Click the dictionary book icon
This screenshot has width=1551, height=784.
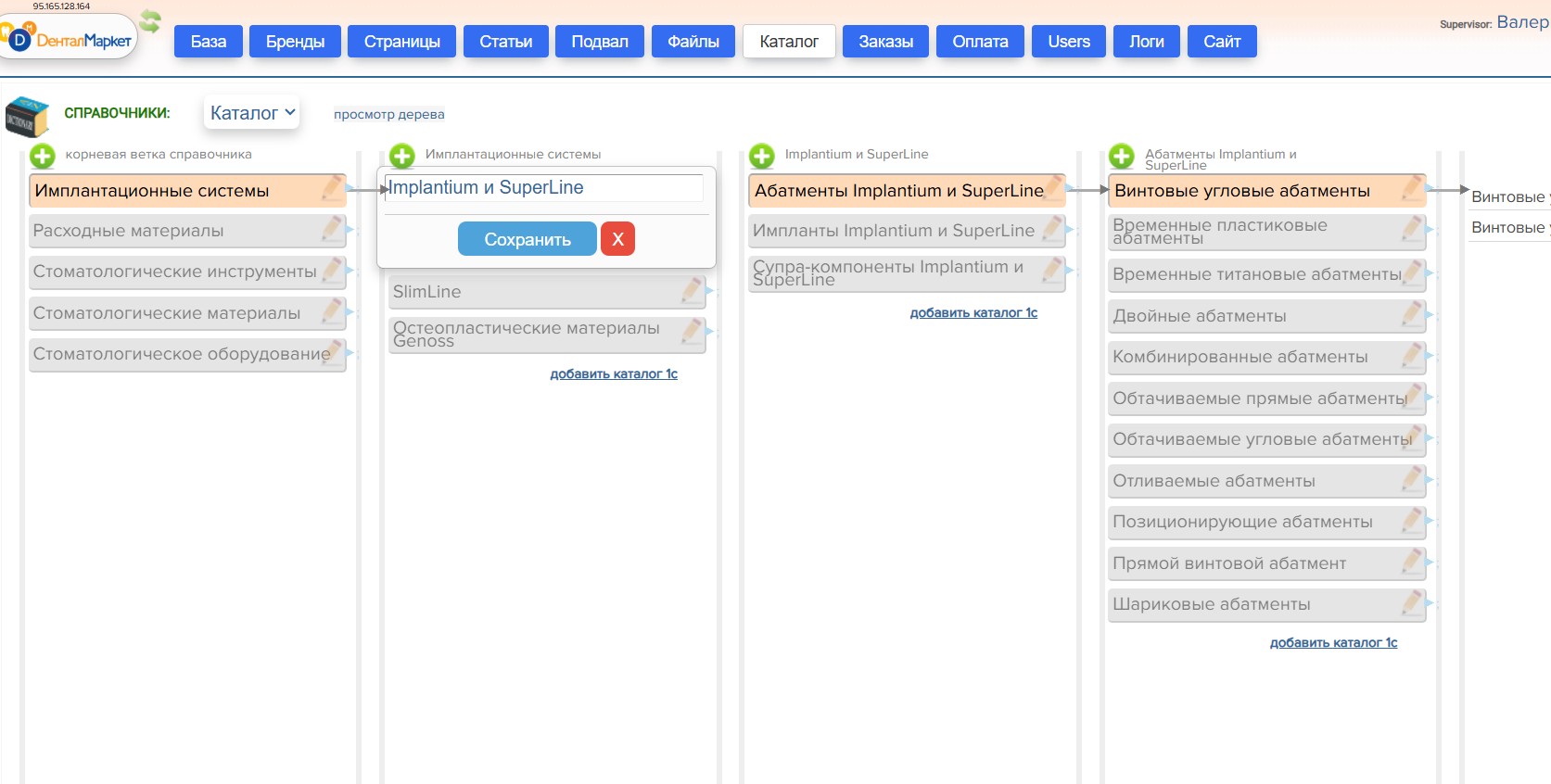coord(27,117)
